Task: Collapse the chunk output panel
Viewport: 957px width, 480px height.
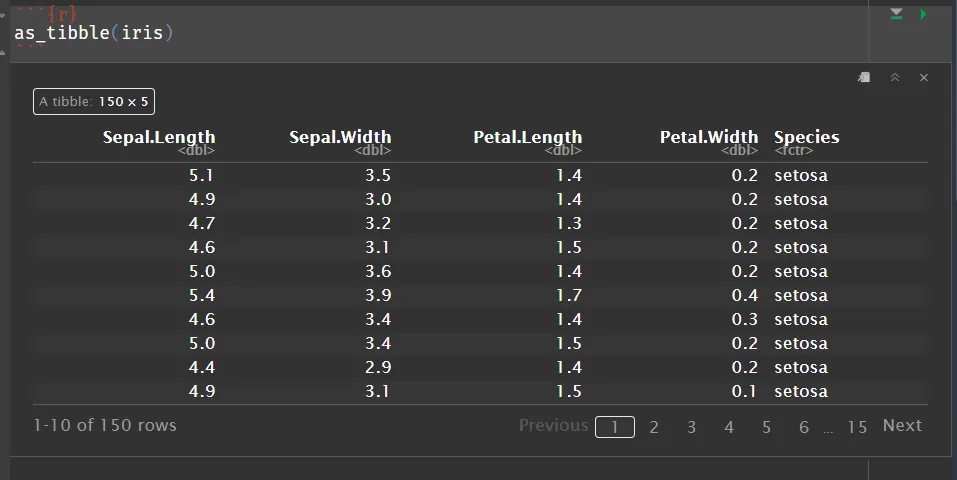Action: click(x=895, y=78)
